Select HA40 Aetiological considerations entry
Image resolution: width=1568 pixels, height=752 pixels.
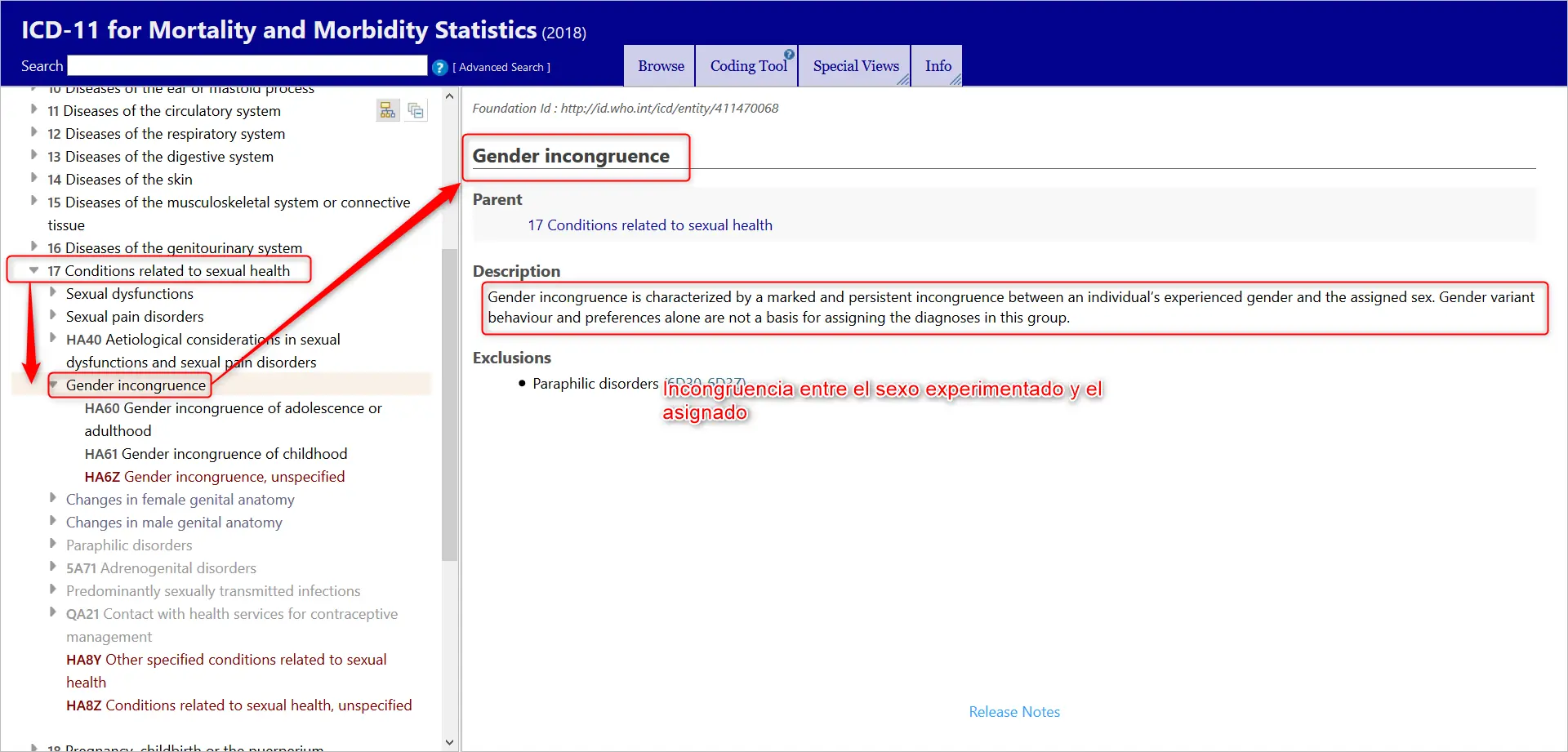click(x=203, y=351)
